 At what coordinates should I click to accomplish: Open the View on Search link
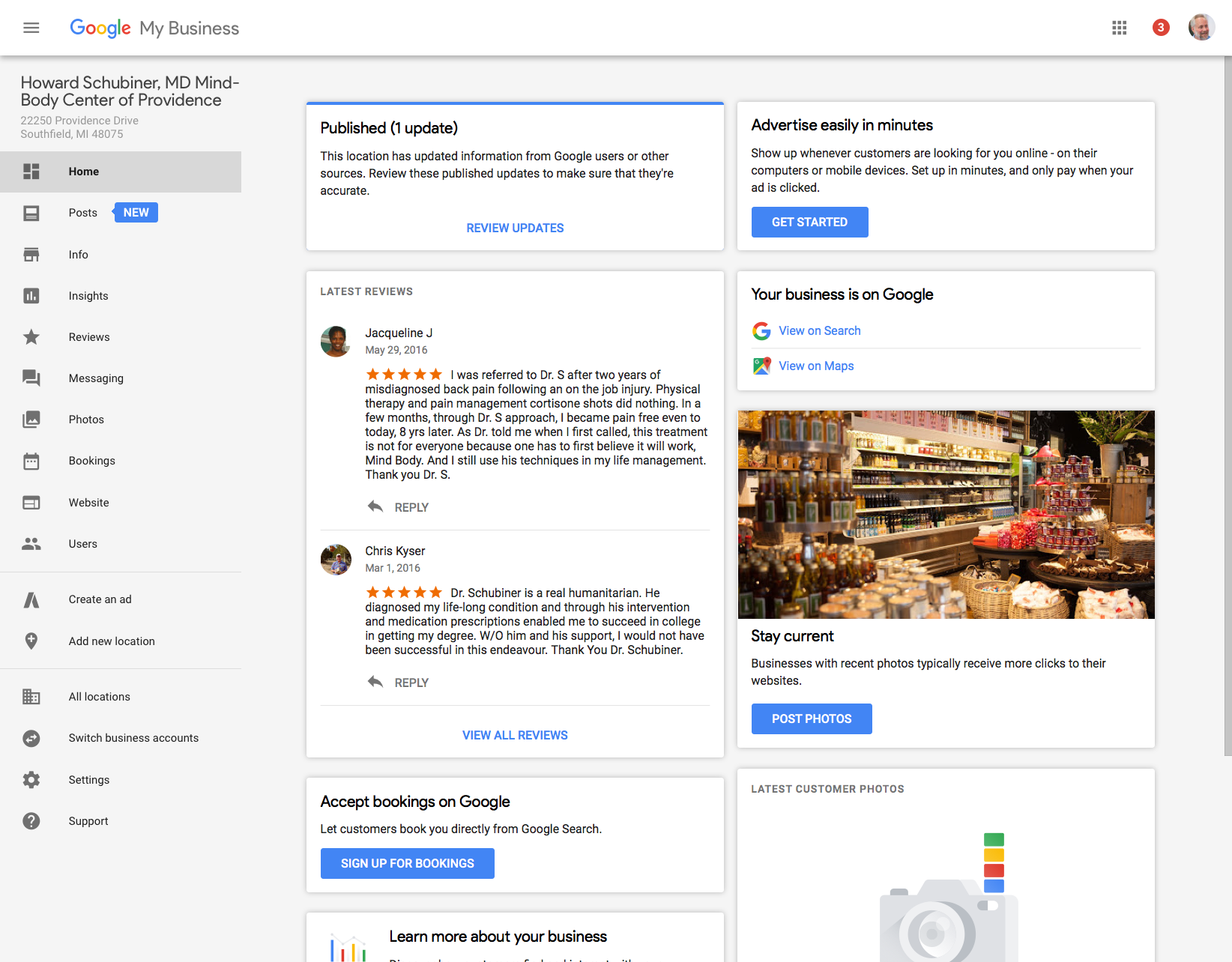[819, 330]
